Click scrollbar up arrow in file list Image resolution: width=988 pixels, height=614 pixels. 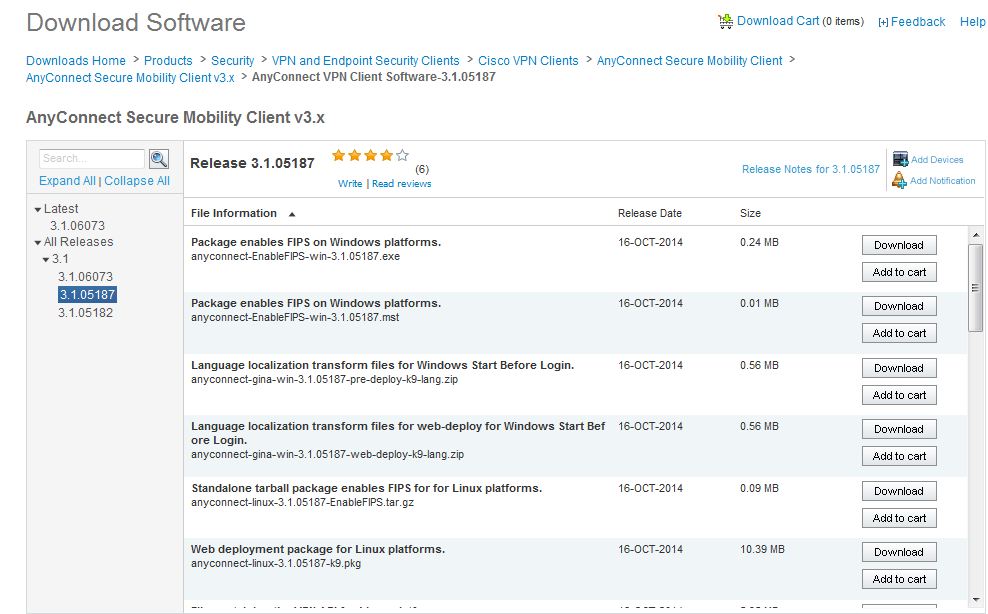point(976,235)
